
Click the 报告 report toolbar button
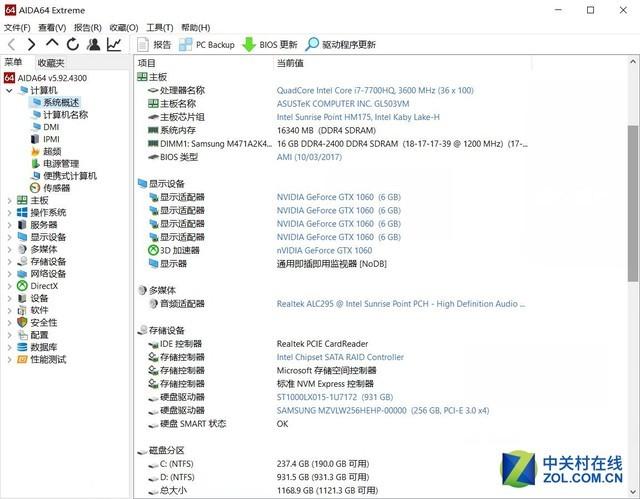154,44
